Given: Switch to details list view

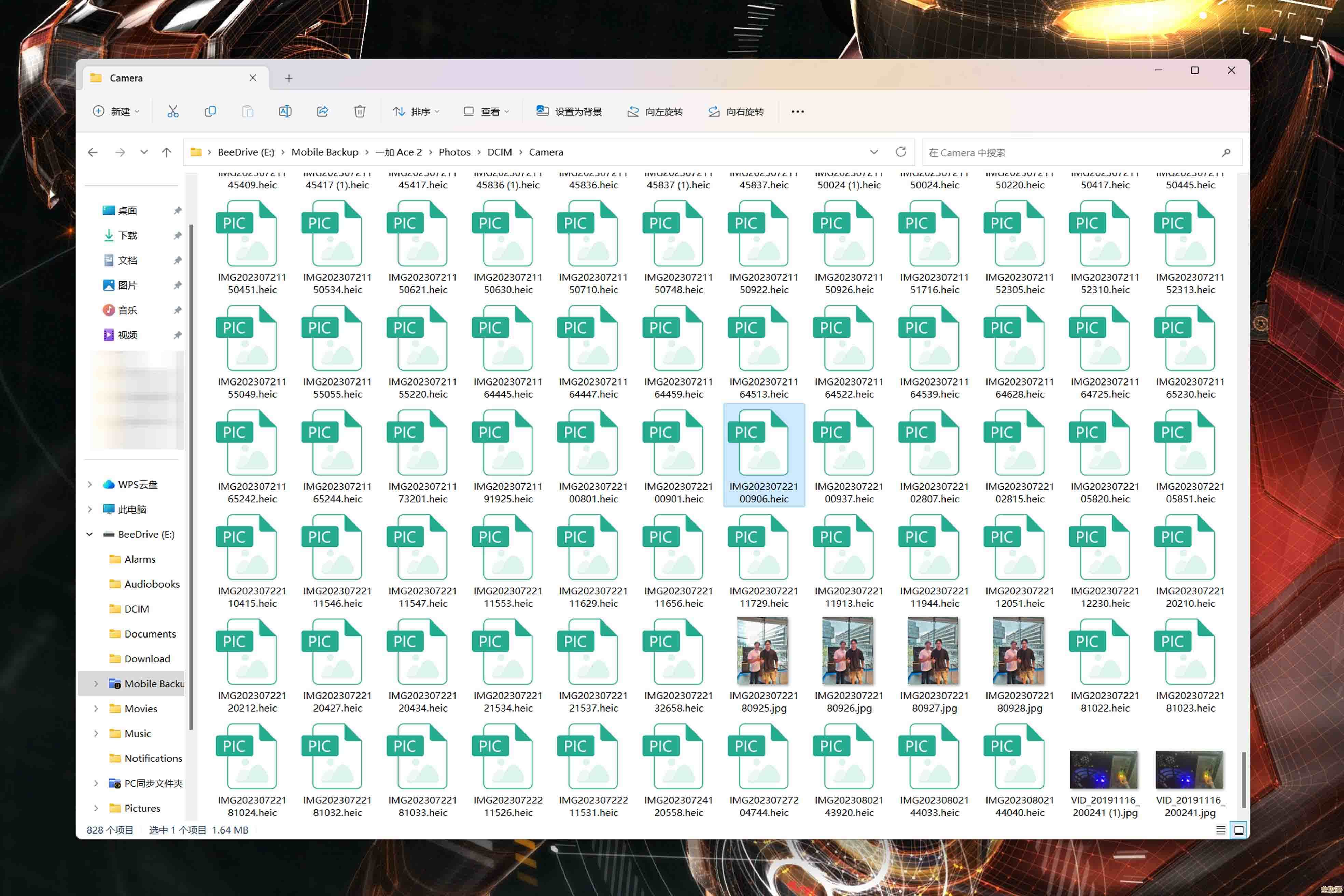Looking at the screenshot, I should pyautogui.click(x=1221, y=830).
